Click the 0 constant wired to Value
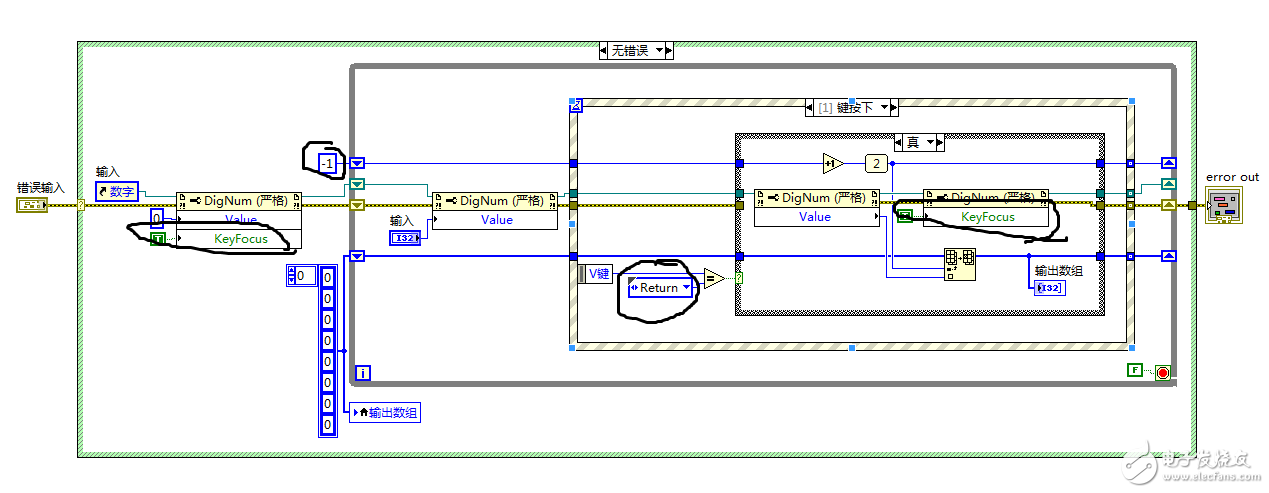The height and width of the screenshot is (493, 1269). pyautogui.click(x=157, y=218)
